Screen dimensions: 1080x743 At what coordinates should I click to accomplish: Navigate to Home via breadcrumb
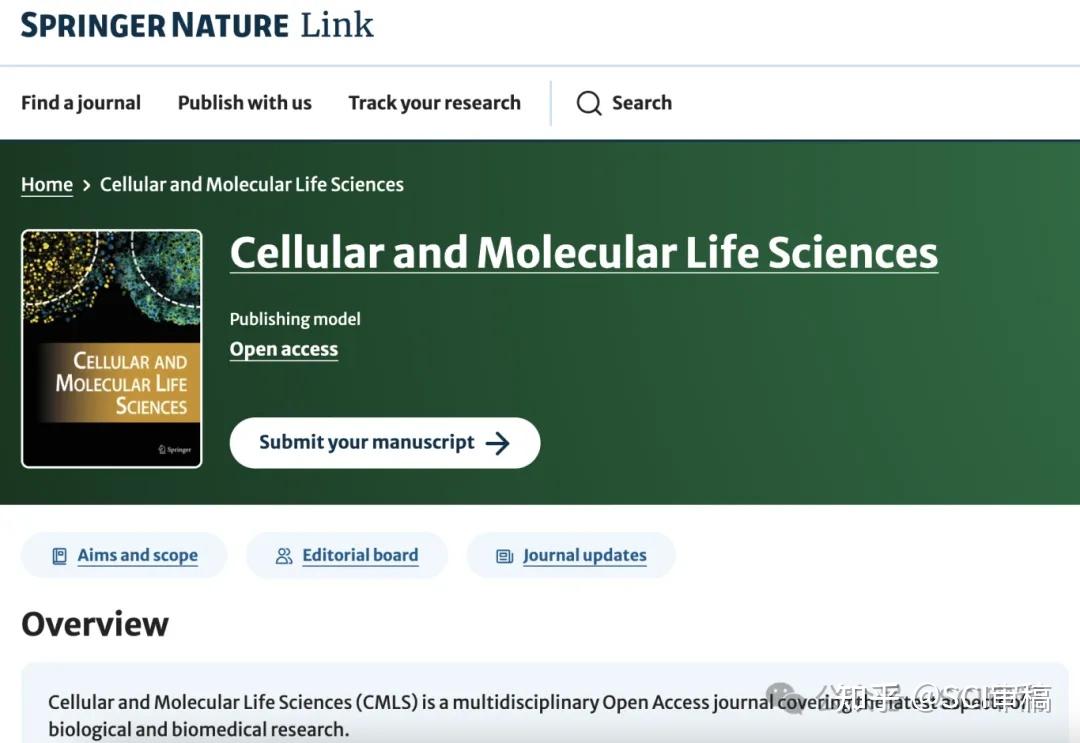46,184
